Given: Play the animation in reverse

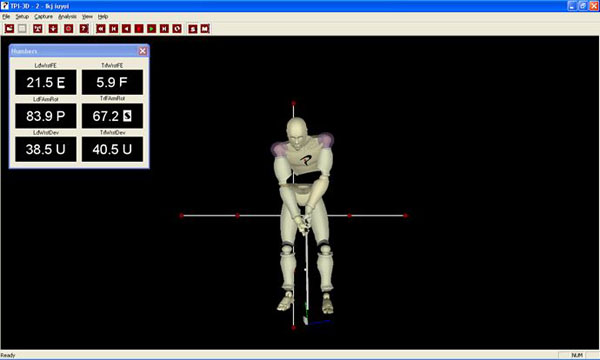Looking at the screenshot, I should pos(126,29).
